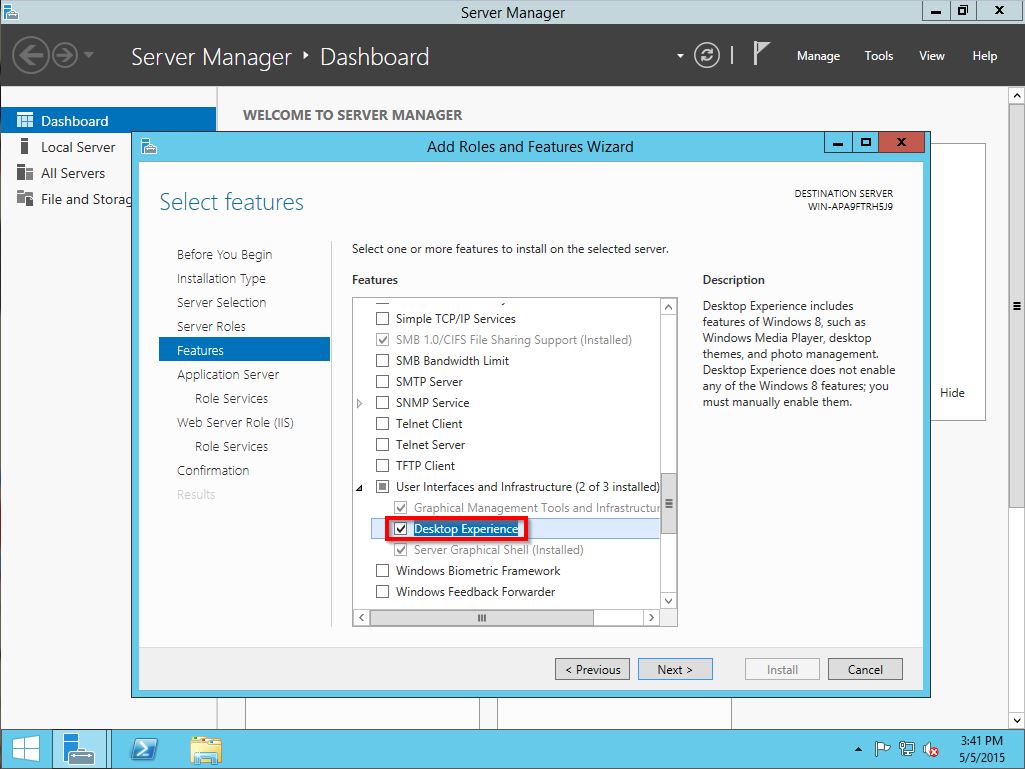Click the back navigation arrow

pyautogui.click(x=30, y=56)
